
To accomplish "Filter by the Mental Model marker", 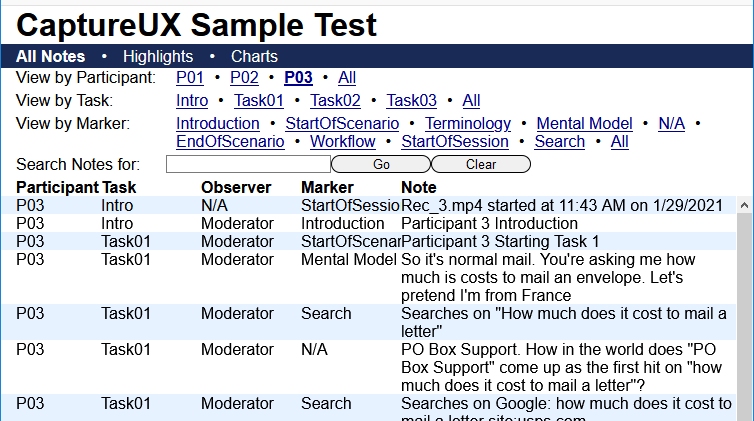I will [584, 124].
